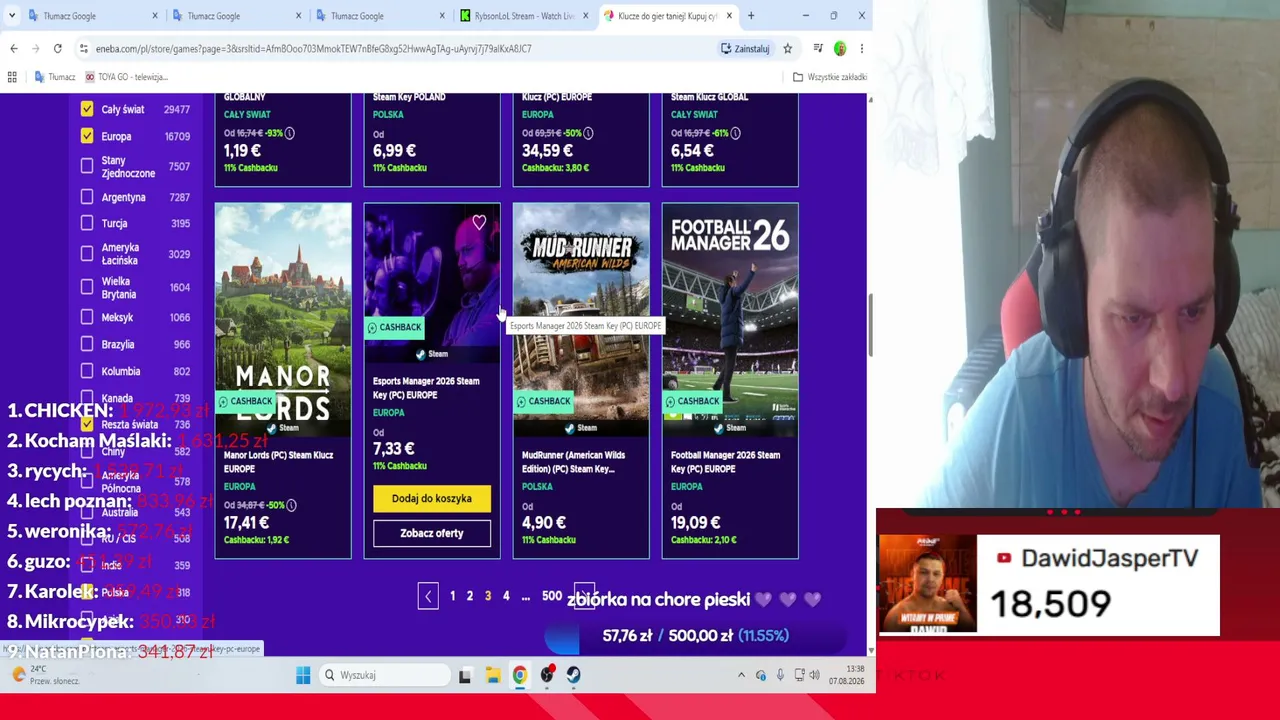Open volume control in system tray
The width and height of the screenshot is (1280, 720).
pos(814,675)
